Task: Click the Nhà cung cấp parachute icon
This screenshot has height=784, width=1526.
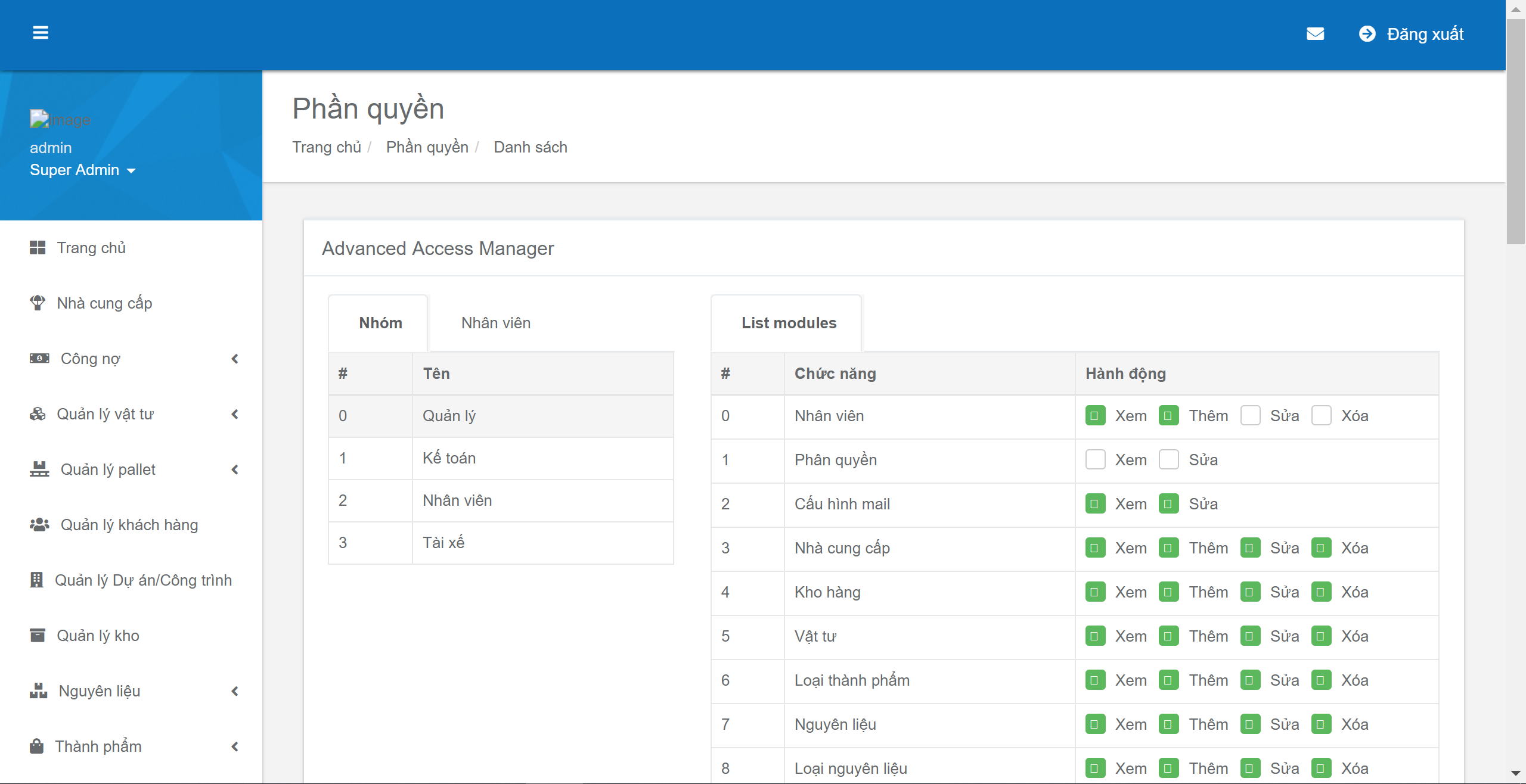Action: (38, 303)
